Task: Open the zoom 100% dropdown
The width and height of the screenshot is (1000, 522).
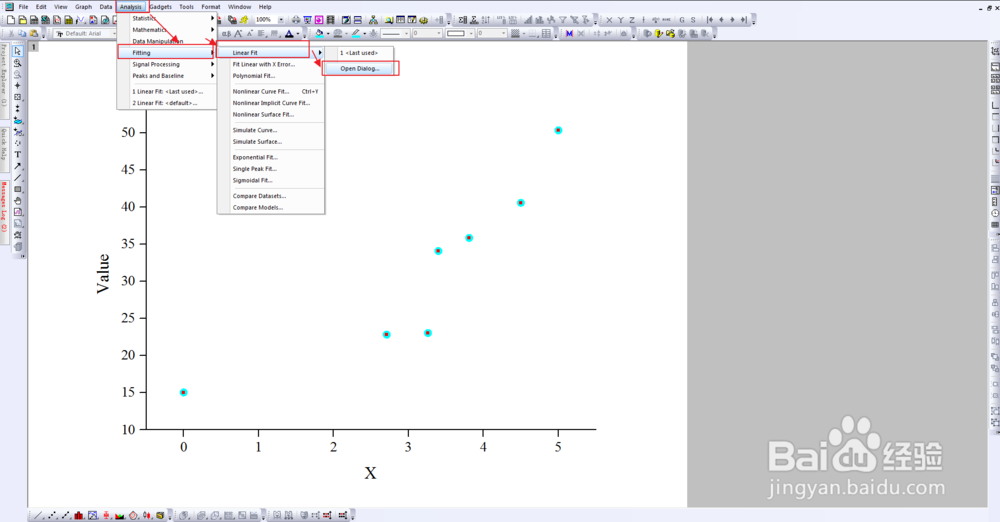Action: (281, 20)
